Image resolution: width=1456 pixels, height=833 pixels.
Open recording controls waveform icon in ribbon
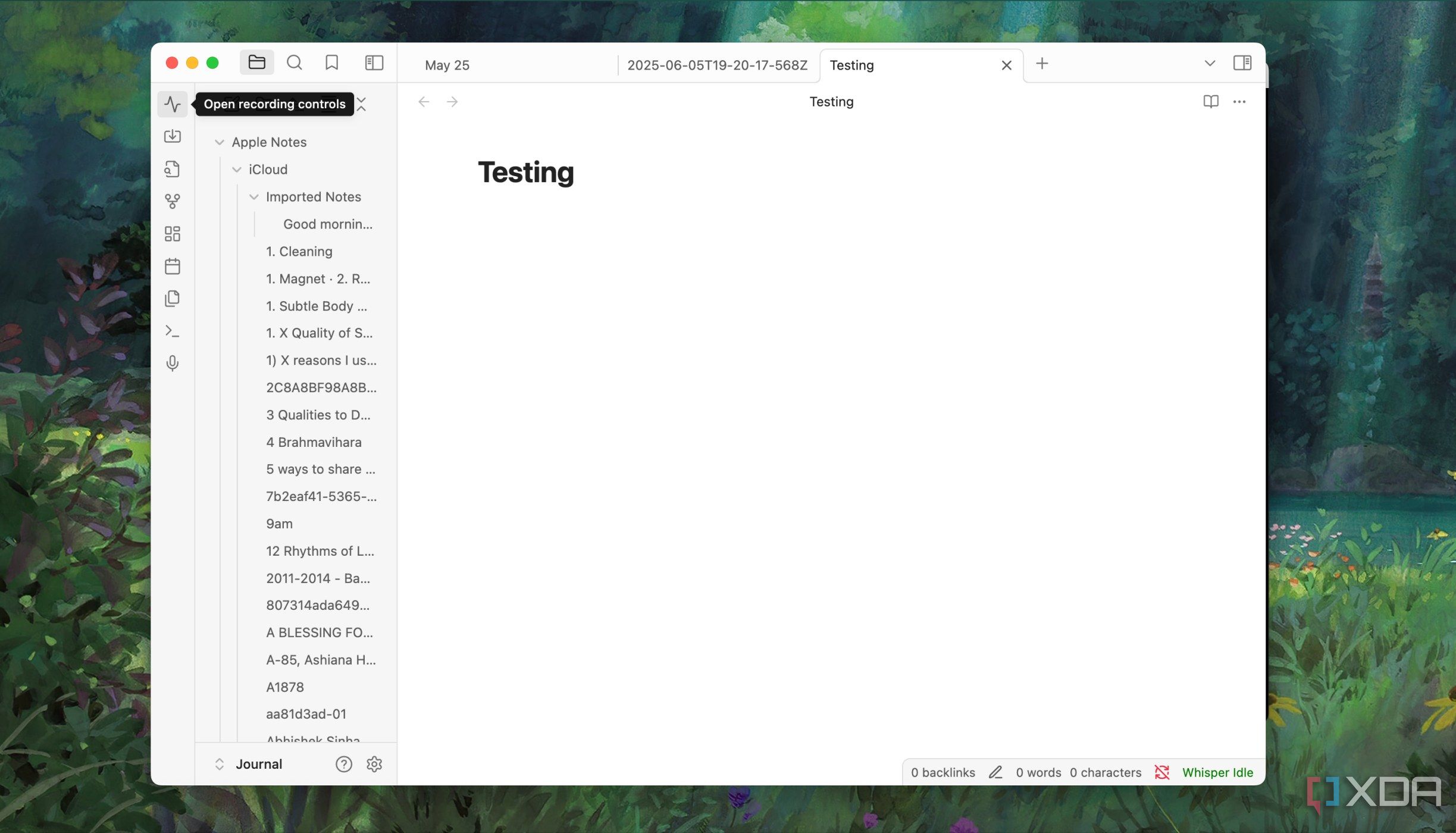point(173,104)
